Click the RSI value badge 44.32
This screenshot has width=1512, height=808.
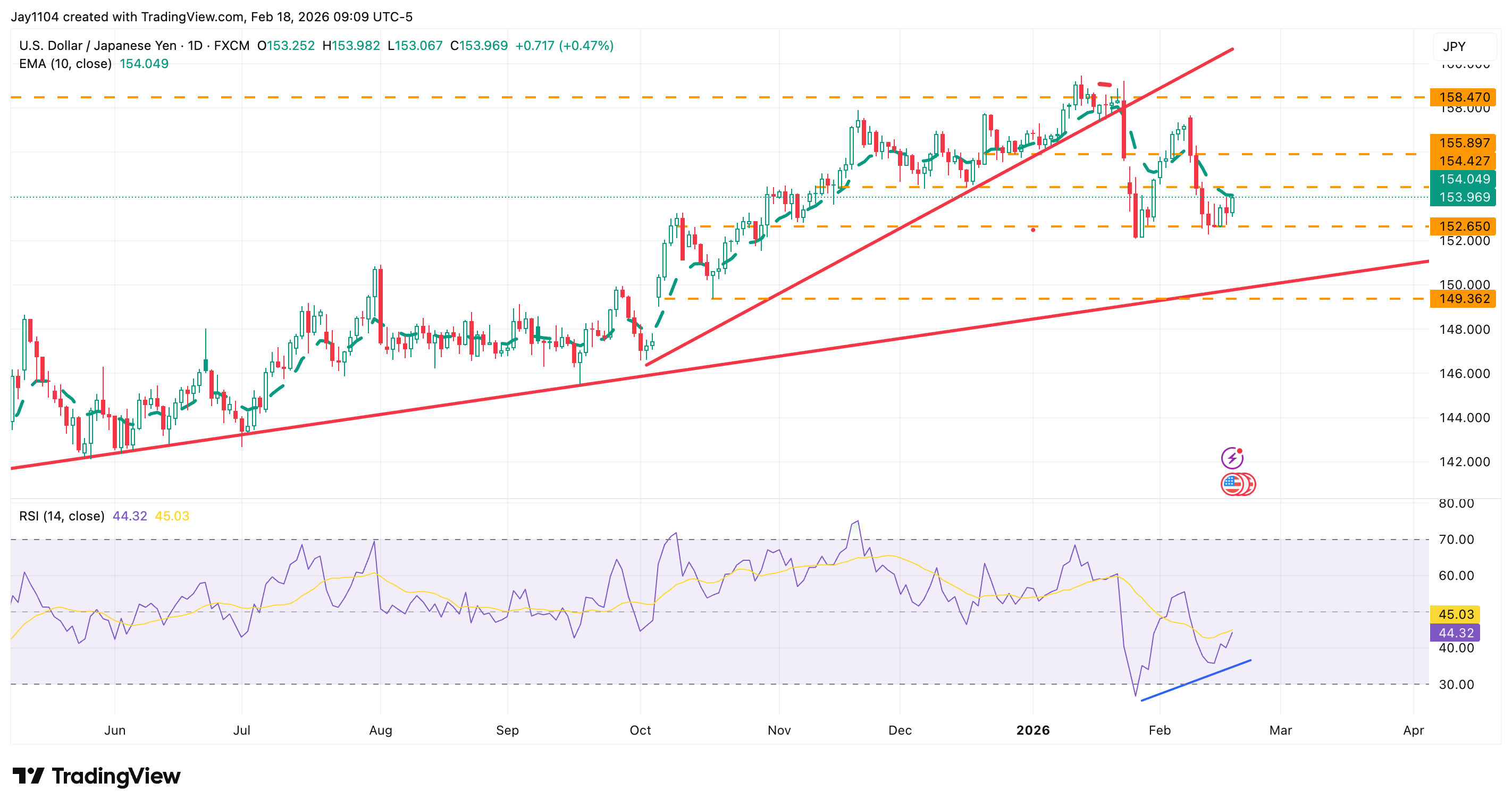[1456, 632]
